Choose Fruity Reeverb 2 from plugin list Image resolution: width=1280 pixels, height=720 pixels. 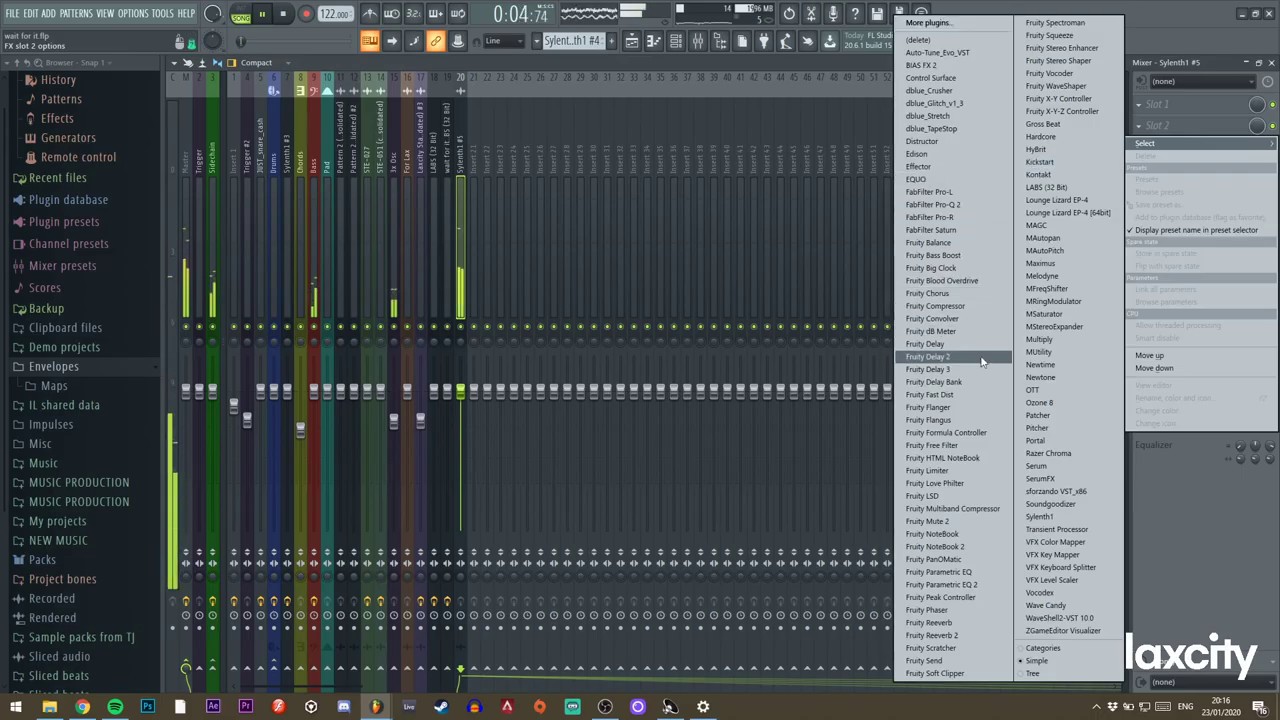tap(952, 635)
